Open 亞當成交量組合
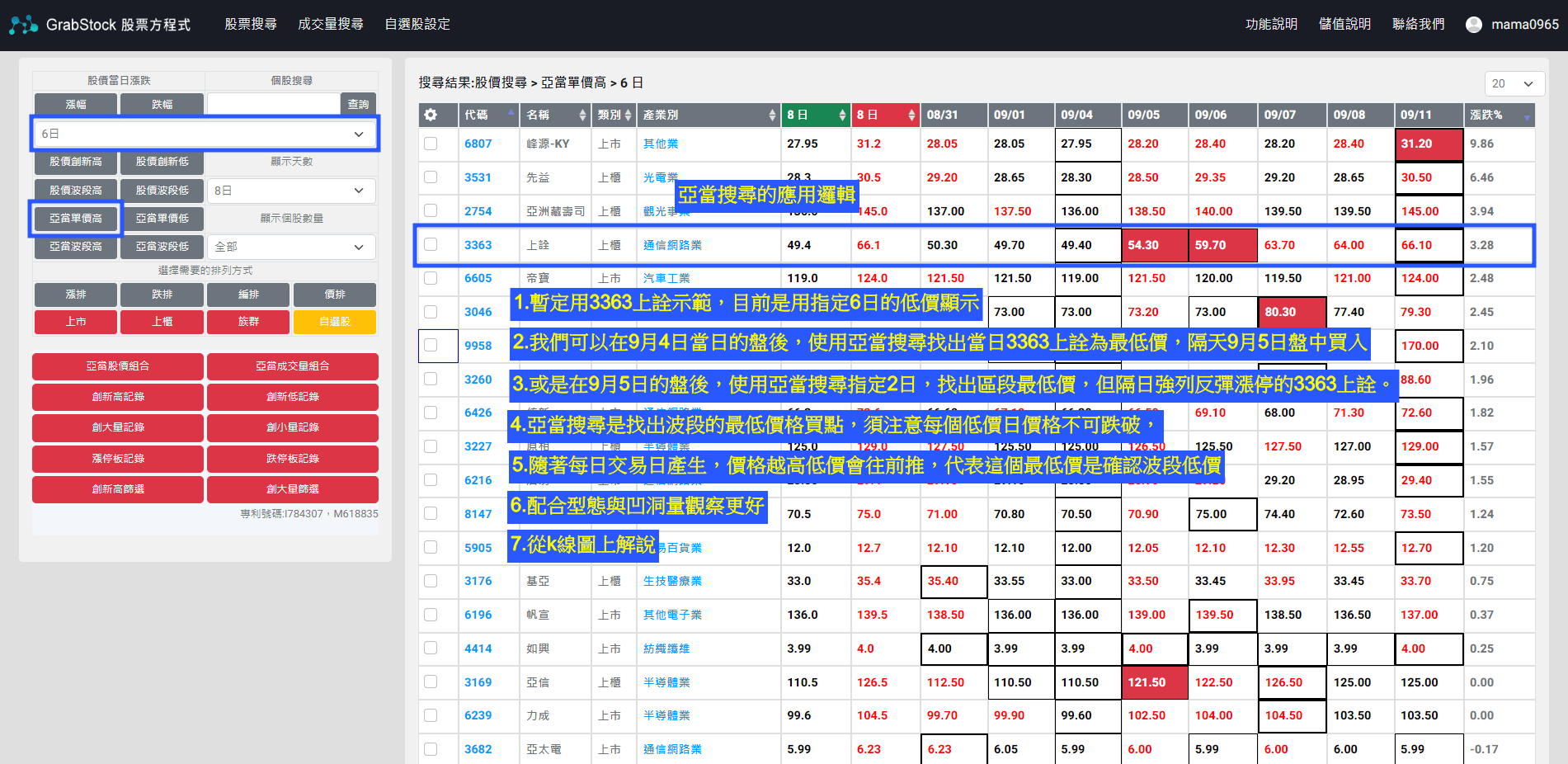 293,366
